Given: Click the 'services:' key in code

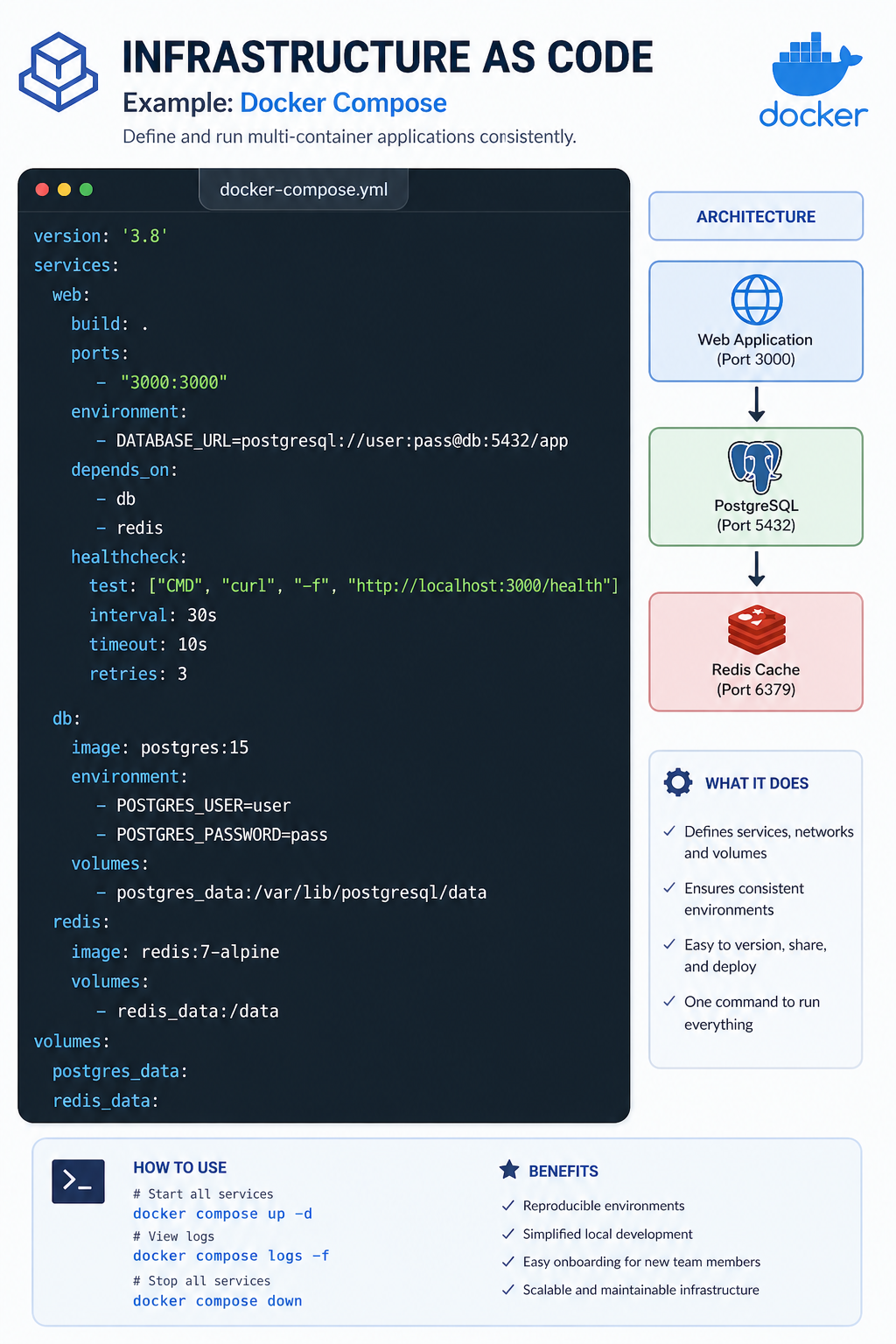Looking at the screenshot, I should (76, 265).
